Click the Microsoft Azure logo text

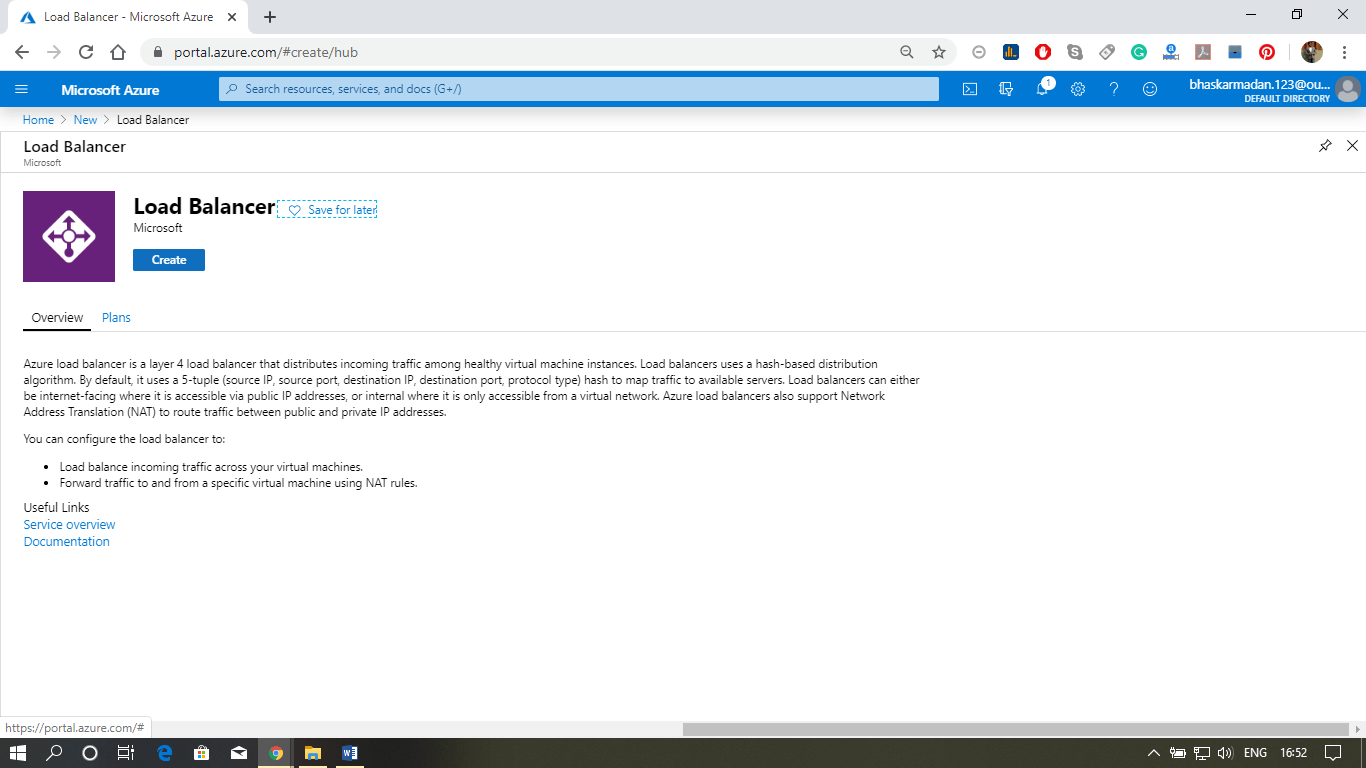click(x=110, y=90)
